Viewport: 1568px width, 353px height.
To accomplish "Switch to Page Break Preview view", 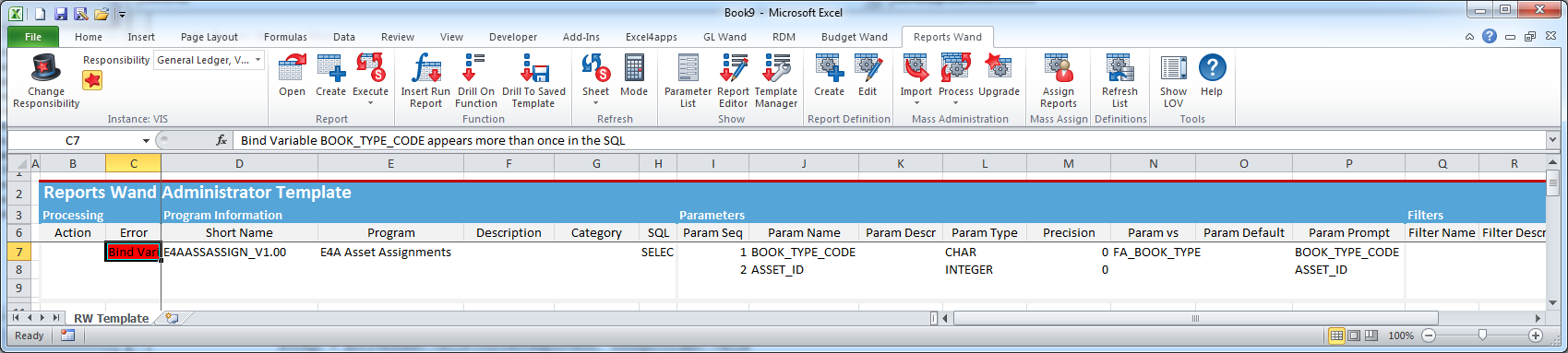I will [1371, 335].
